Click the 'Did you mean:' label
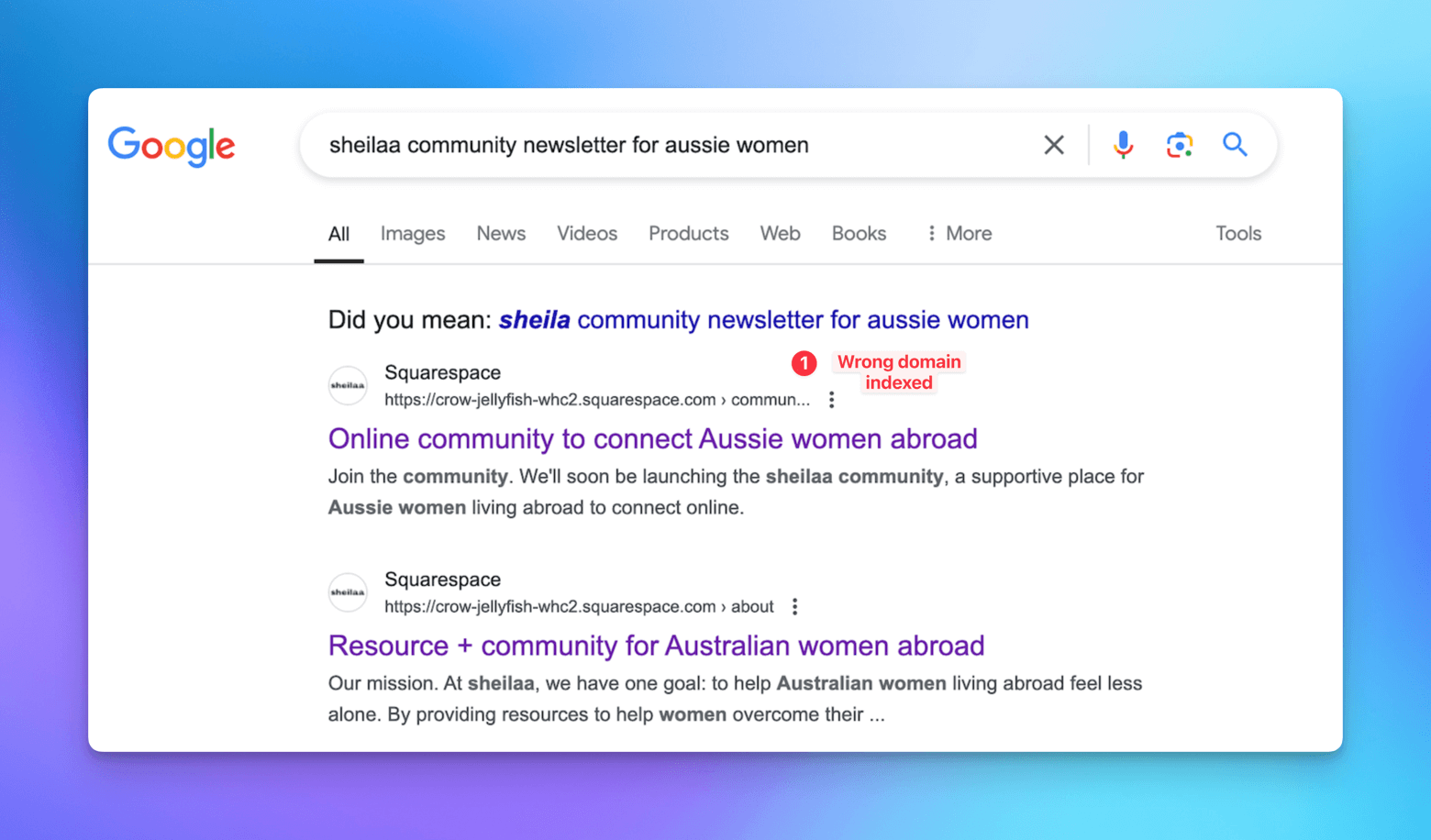Viewport: 1431px width, 840px height. pos(410,320)
